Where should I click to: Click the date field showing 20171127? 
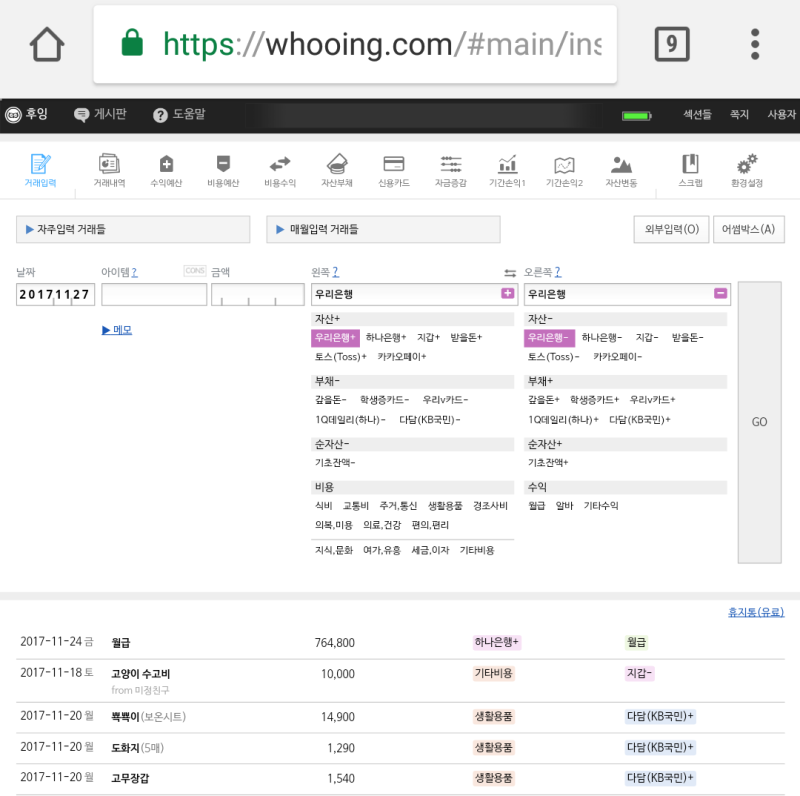pyautogui.click(x=55, y=294)
